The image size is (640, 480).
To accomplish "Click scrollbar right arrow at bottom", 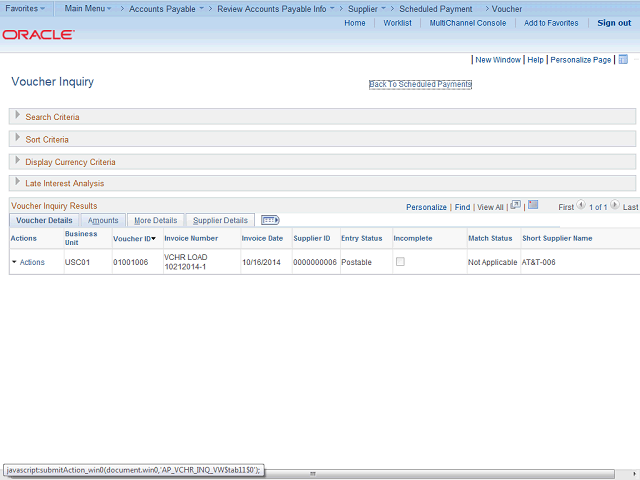I will click(634, 473).
